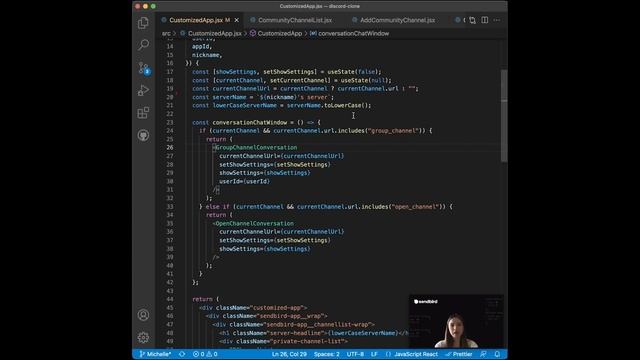Click nickname parameter on line 15
The image size is (640, 360).
click(x=206, y=55)
